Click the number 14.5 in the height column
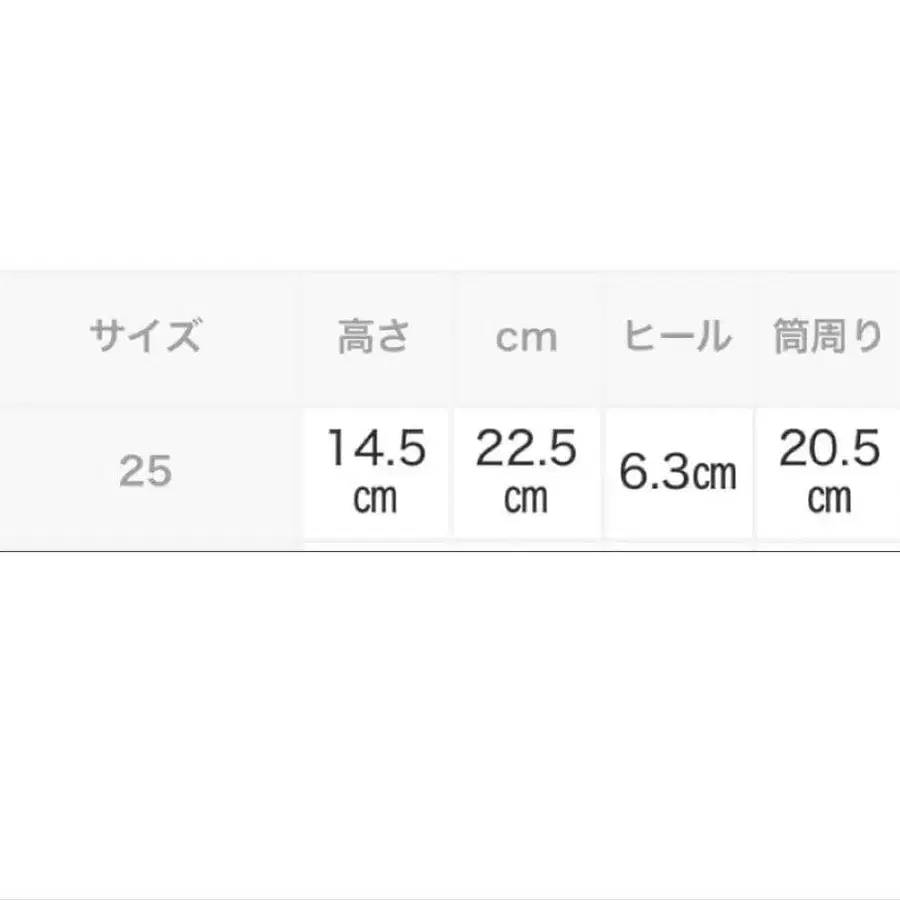The height and width of the screenshot is (900, 900). (x=377, y=448)
